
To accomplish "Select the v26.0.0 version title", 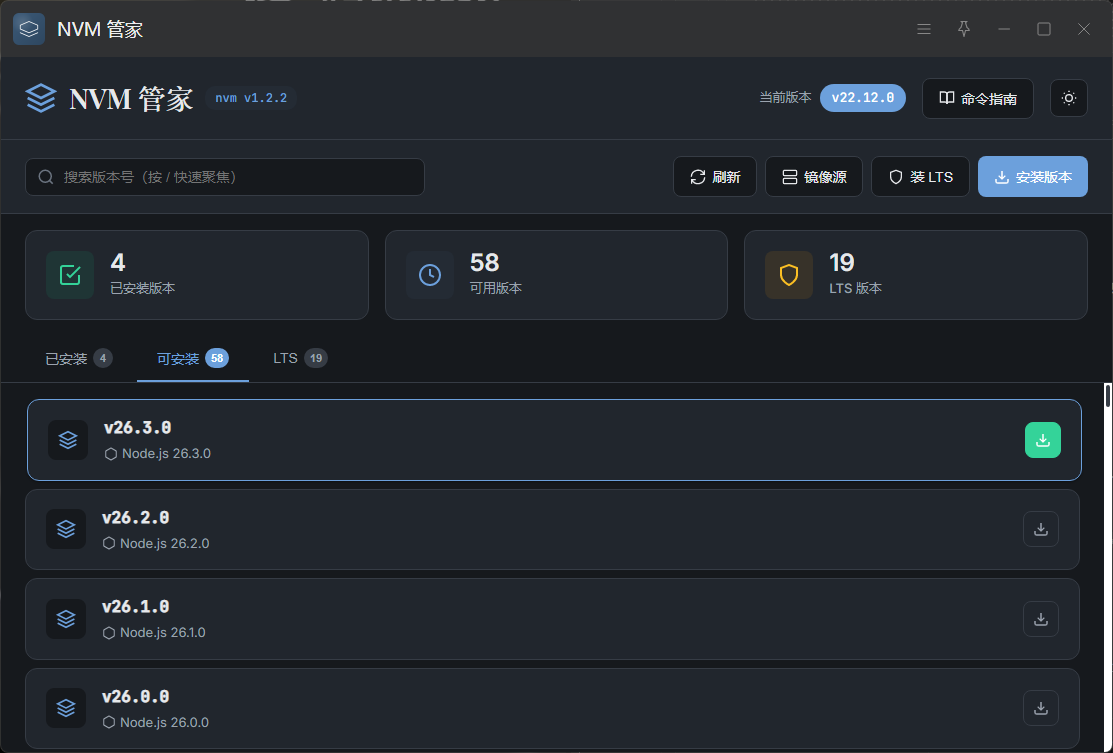I will pos(136,696).
